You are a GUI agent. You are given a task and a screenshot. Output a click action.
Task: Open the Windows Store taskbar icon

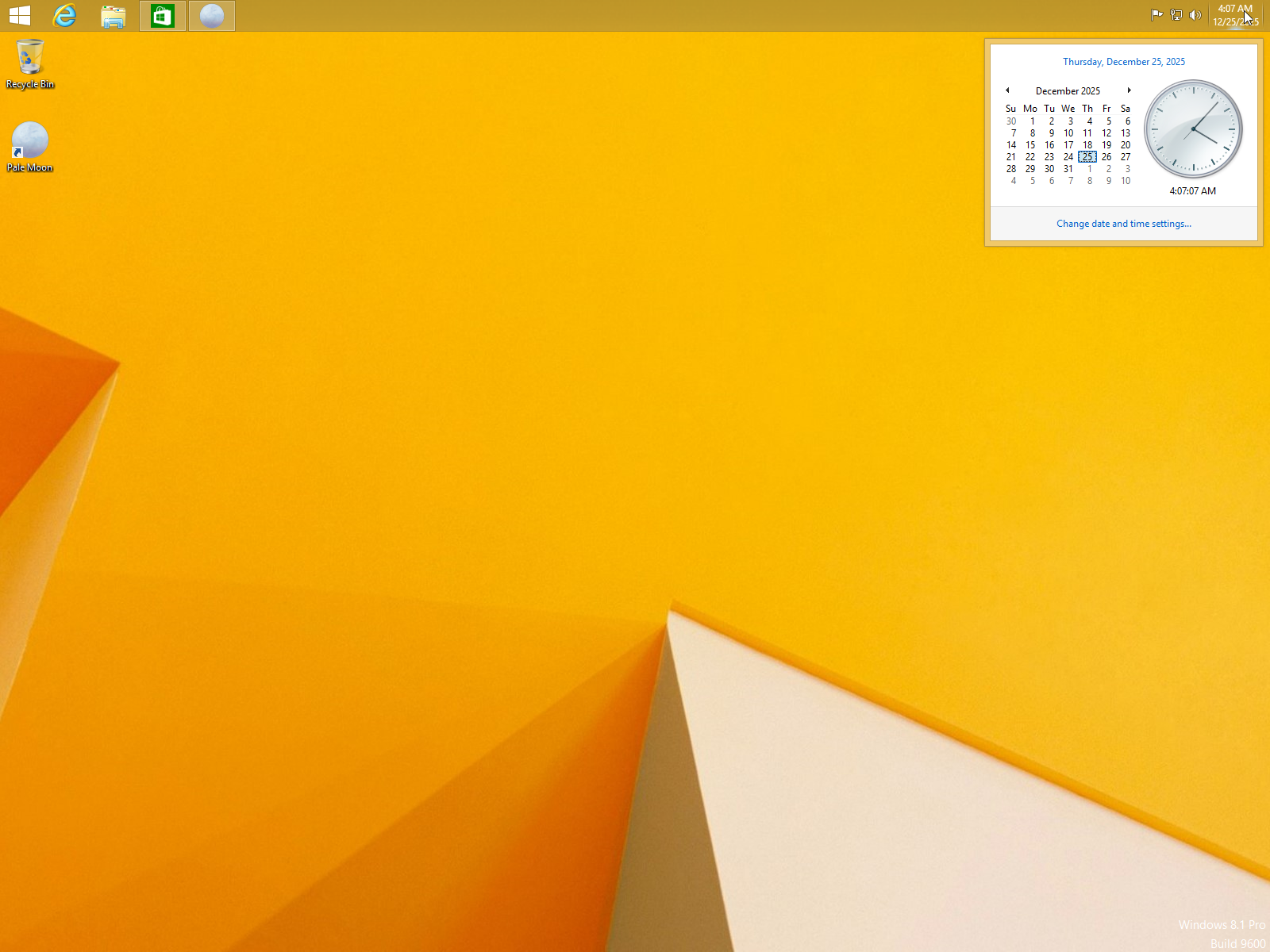pyautogui.click(x=162, y=15)
